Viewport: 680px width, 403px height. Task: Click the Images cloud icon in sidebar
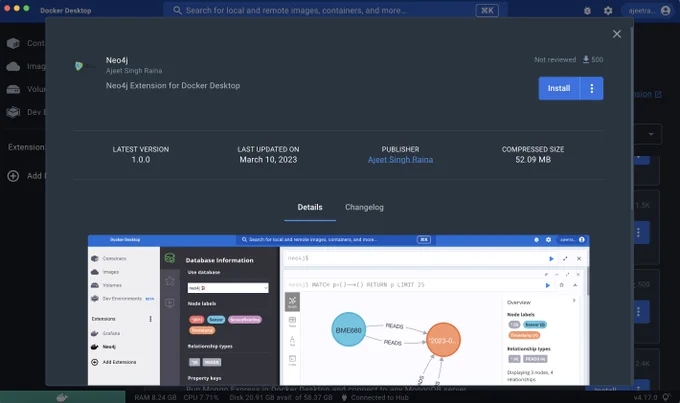[x=13, y=66]
